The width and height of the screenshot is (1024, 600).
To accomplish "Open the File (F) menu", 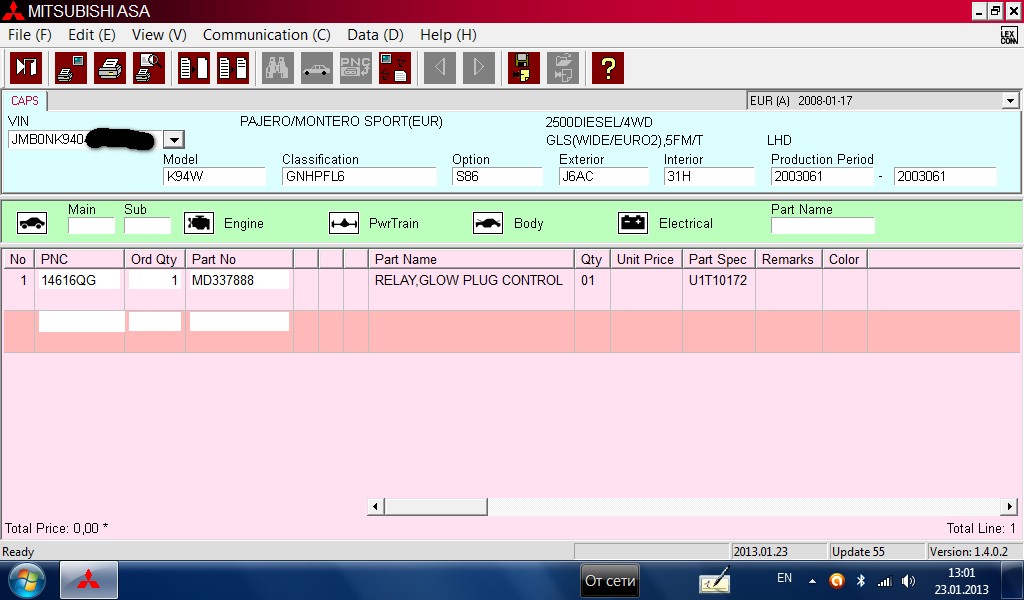I will (x=29, y=35).
